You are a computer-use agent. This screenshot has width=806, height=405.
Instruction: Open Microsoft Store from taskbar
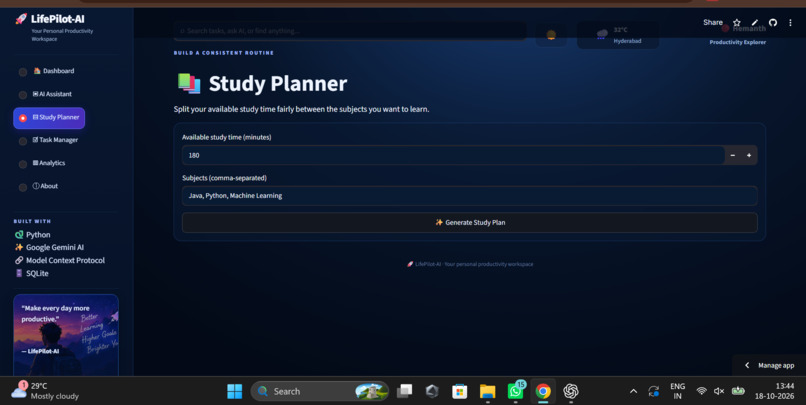coord(460,392)
